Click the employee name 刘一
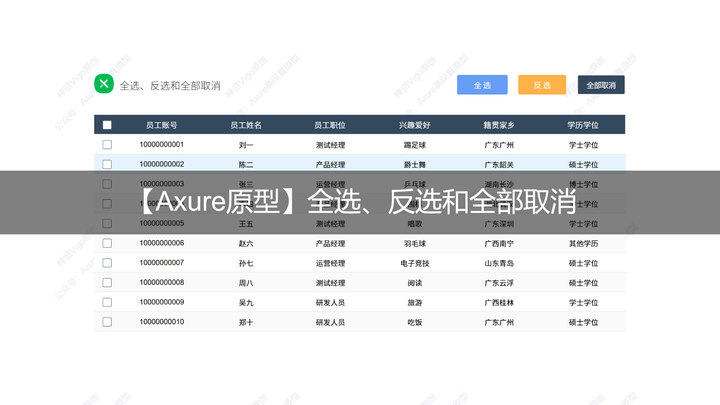This screenshot has height=405, width=720. 246,145
